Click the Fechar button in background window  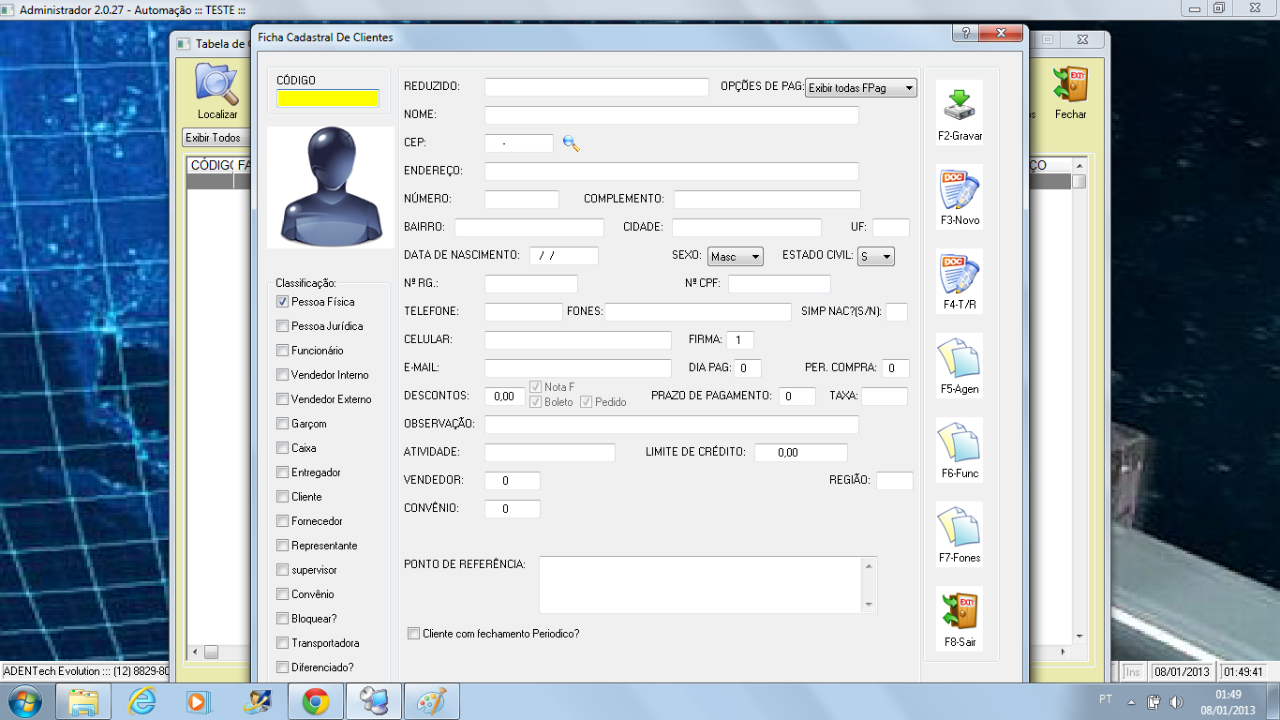1070,90
